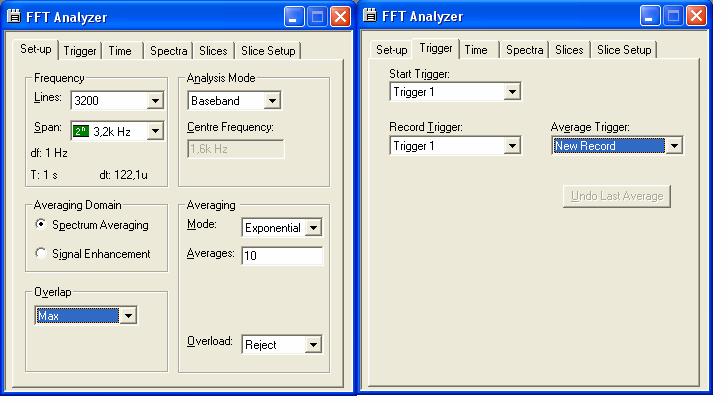Select Signal Enhancement radio button
This screenshot has width=728, height=403.
(41, 254)
